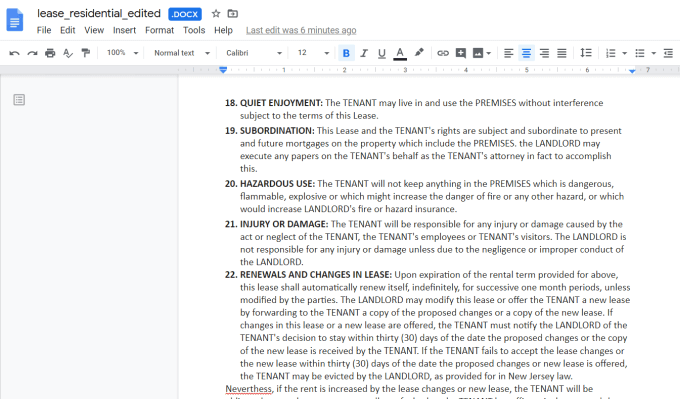Screen dimensions: 680x399
Task: Open the font size 12 dropdown
Action: coord(313,53)
